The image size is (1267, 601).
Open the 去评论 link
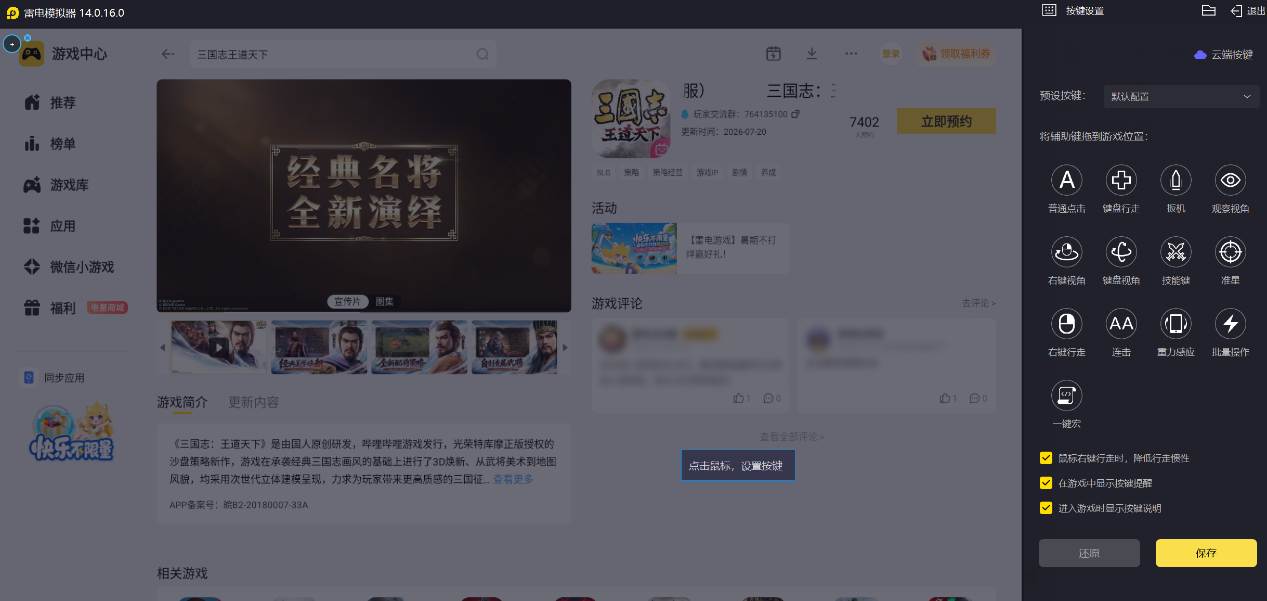pos(979,303)
